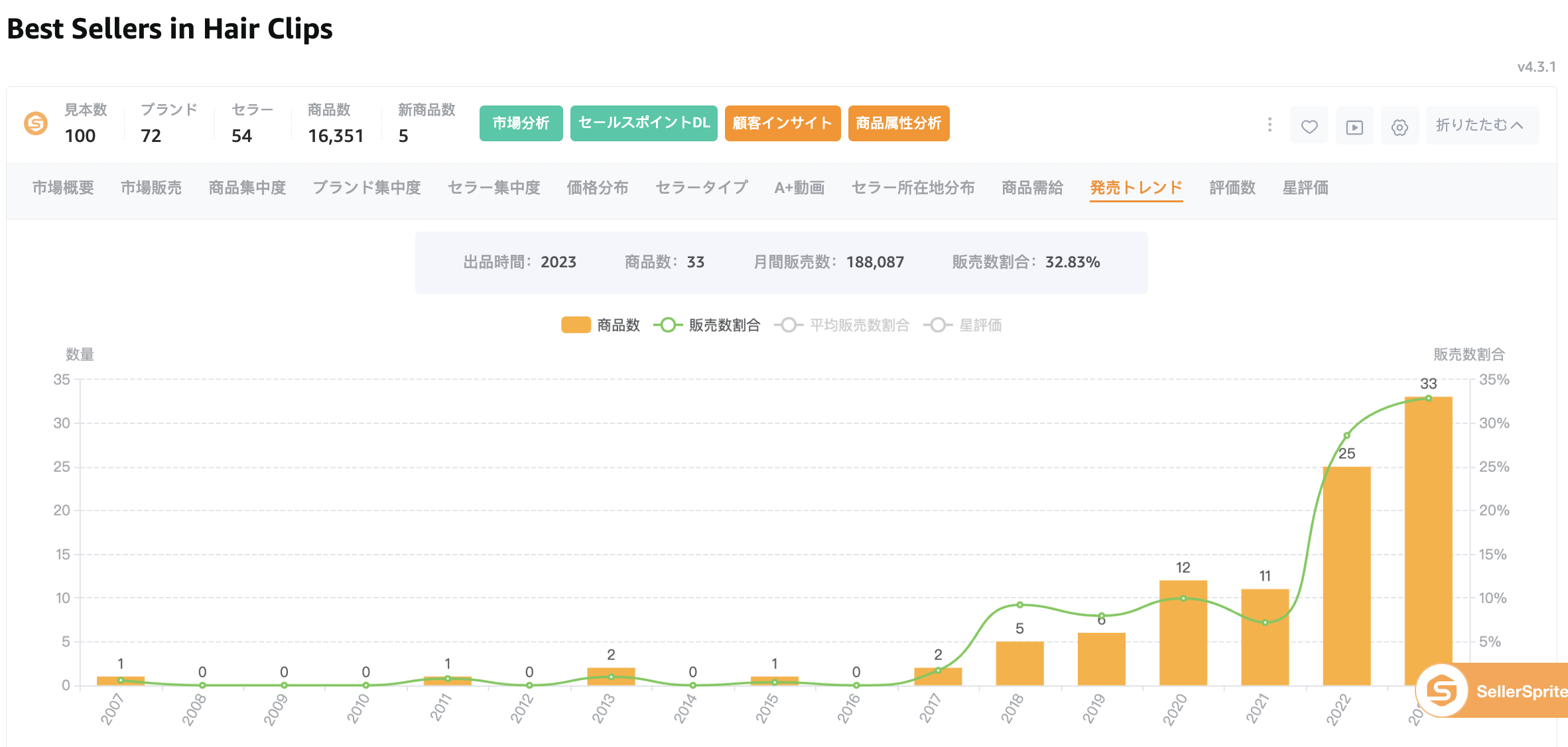Screen dimensions: 1568x747
Task: Click the 32.83% 販売数割合 value
Action: pyautogui.click(x=1073, y=262)
